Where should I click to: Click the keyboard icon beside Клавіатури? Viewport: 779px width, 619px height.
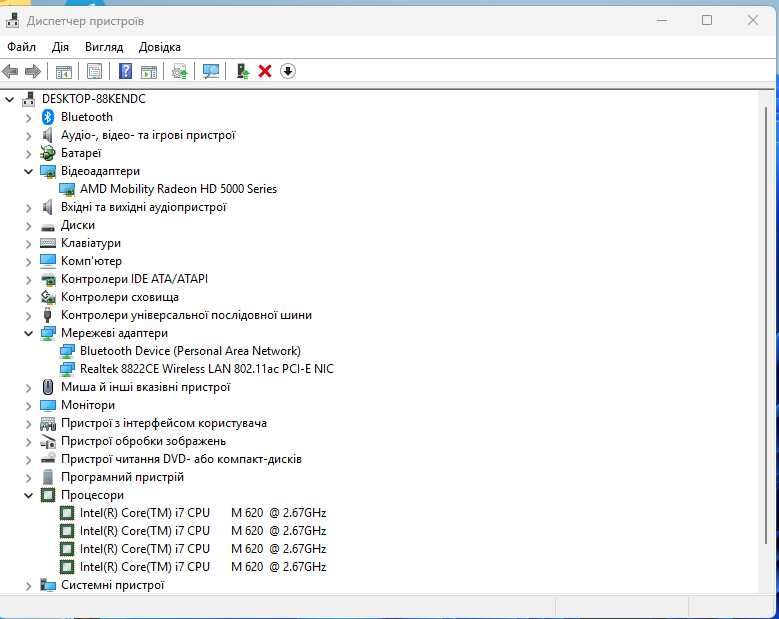coord(48,243)
